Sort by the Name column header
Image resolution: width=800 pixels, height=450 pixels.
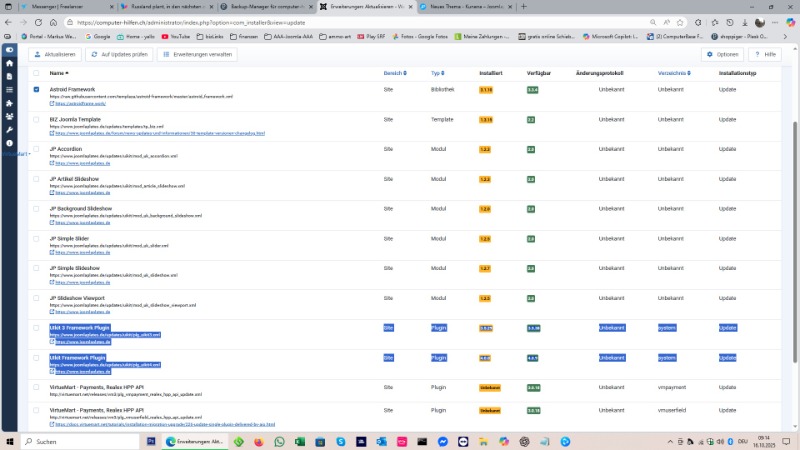(x=58, y=73)
